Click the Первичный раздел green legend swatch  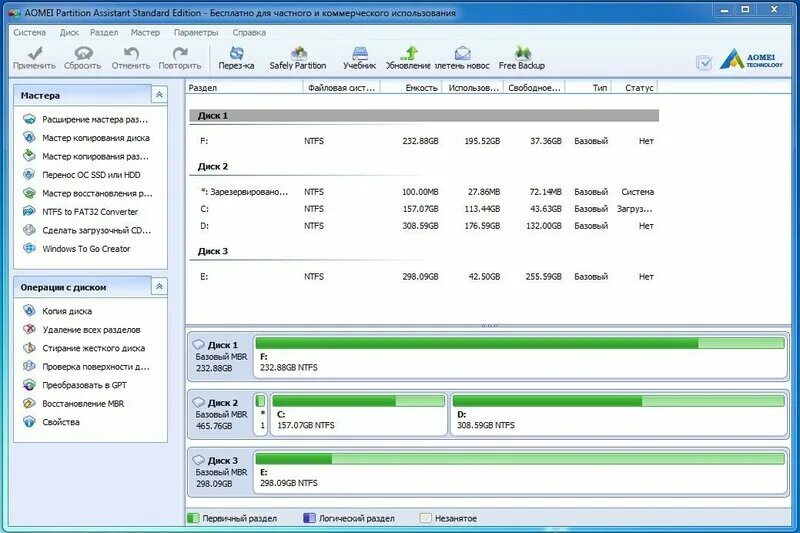click(193, 518)
